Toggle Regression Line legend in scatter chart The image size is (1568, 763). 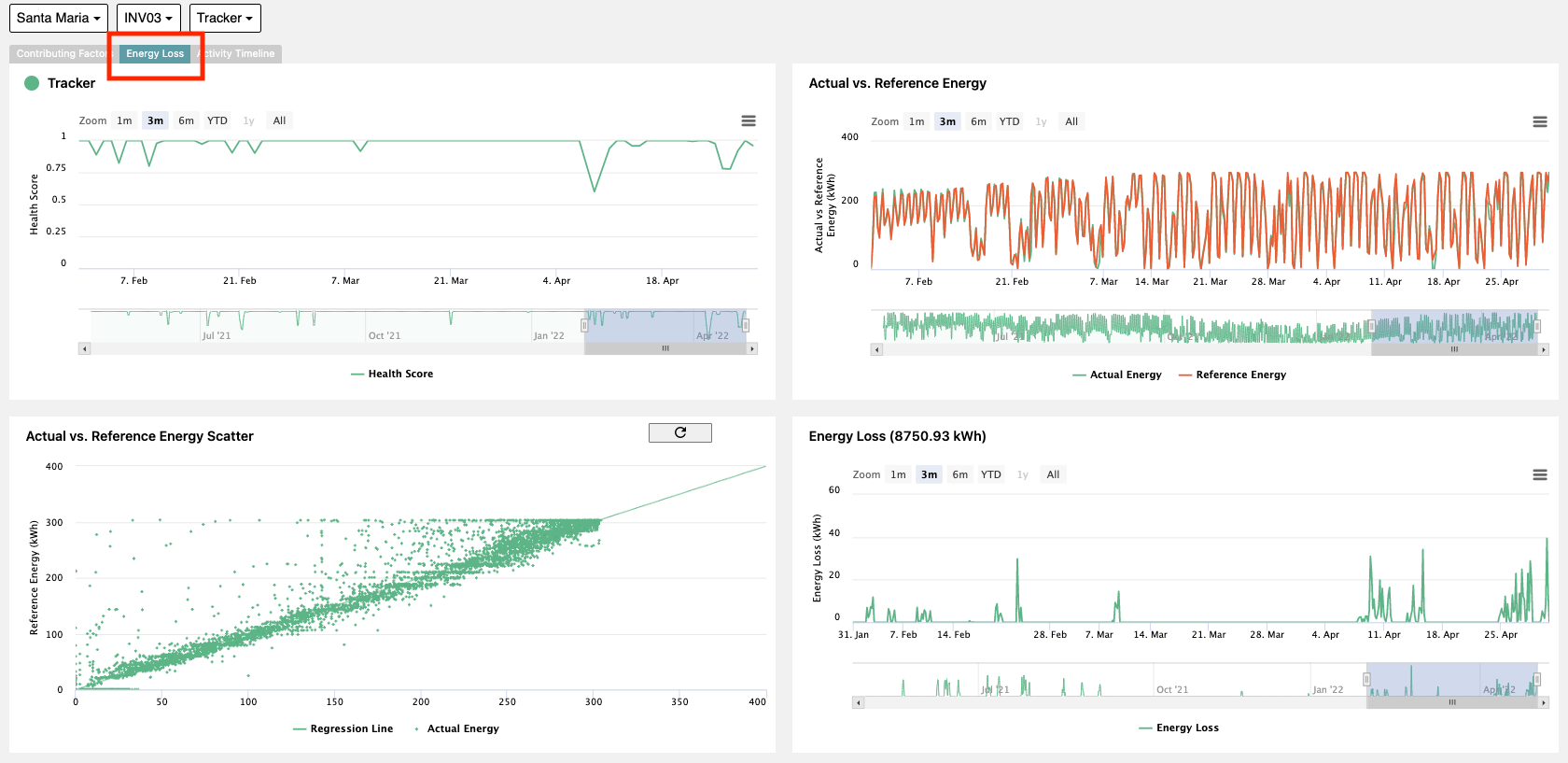(343, 728)
